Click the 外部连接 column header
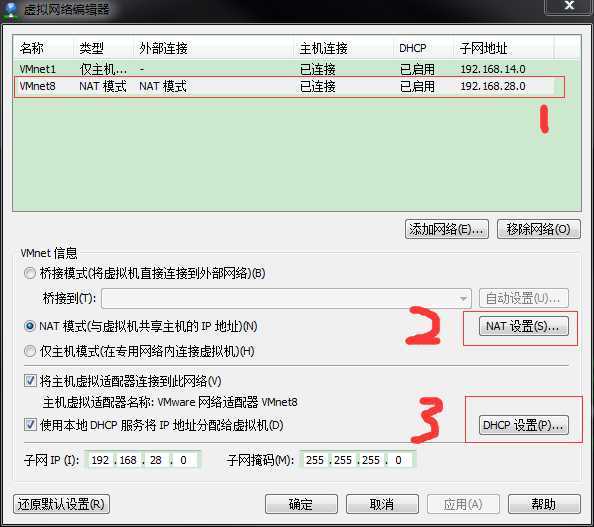Viewport: 594px width, 527px height. [x=213, y=48]
